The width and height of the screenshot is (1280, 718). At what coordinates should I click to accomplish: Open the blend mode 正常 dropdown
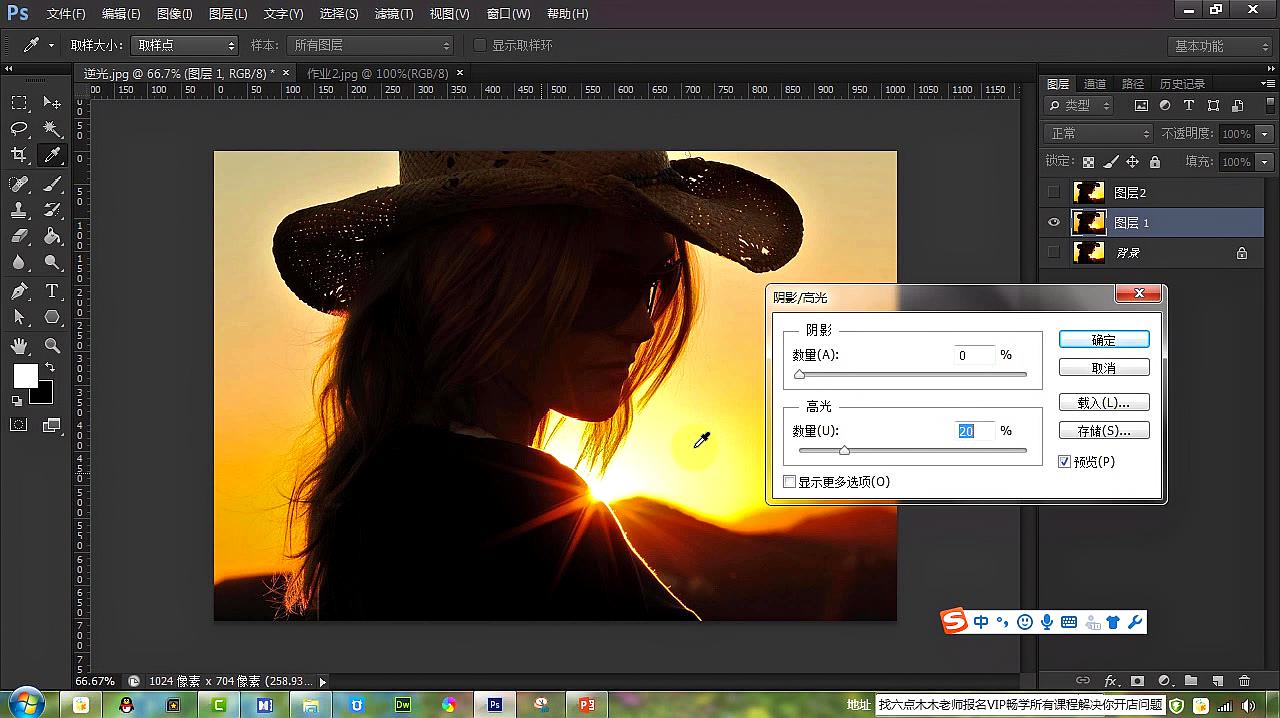point(1099,134)
